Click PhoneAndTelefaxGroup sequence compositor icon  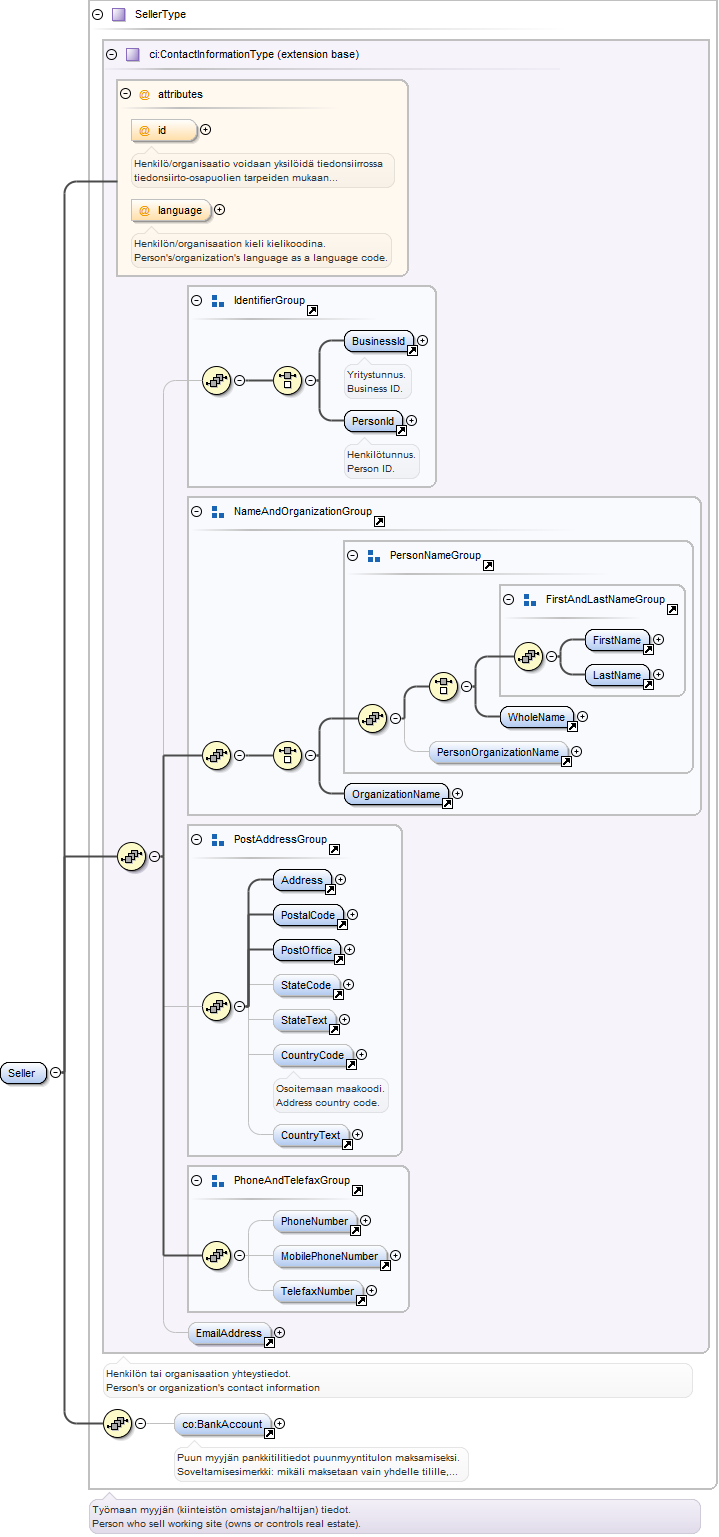(x=217, y=1255)
